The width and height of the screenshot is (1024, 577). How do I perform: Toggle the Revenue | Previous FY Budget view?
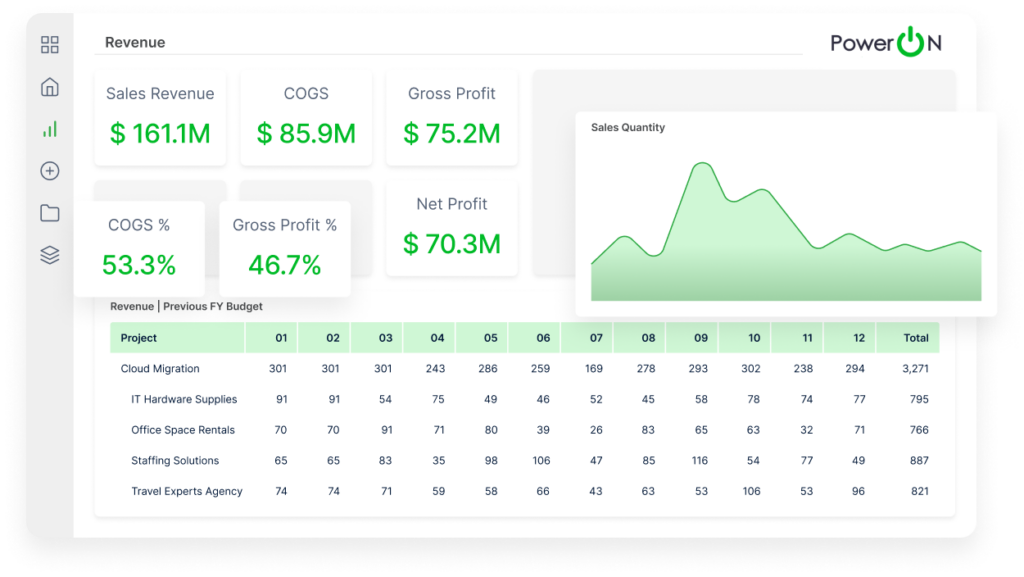187,307
